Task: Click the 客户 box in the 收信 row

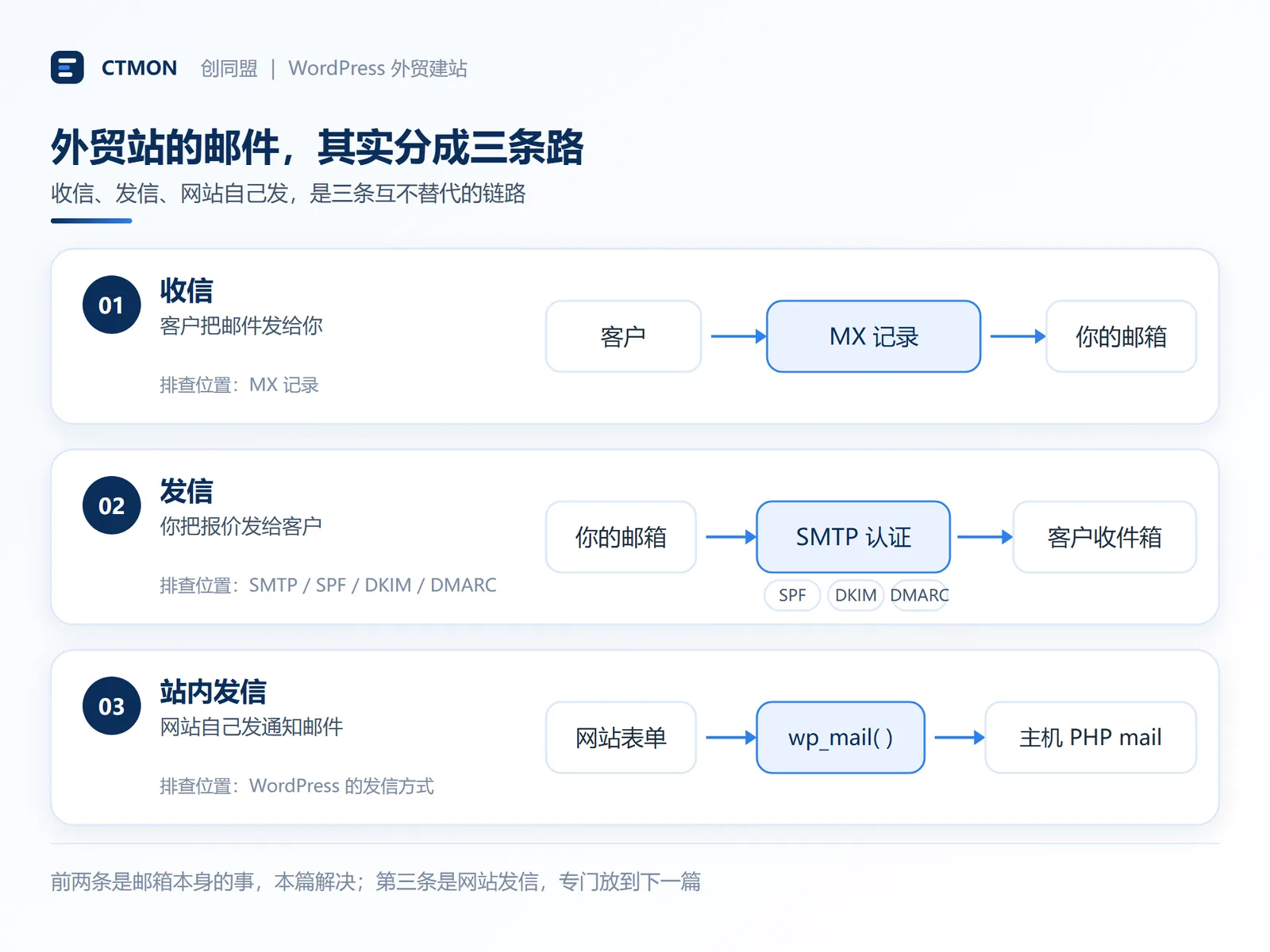Action: tap(623, 336)
